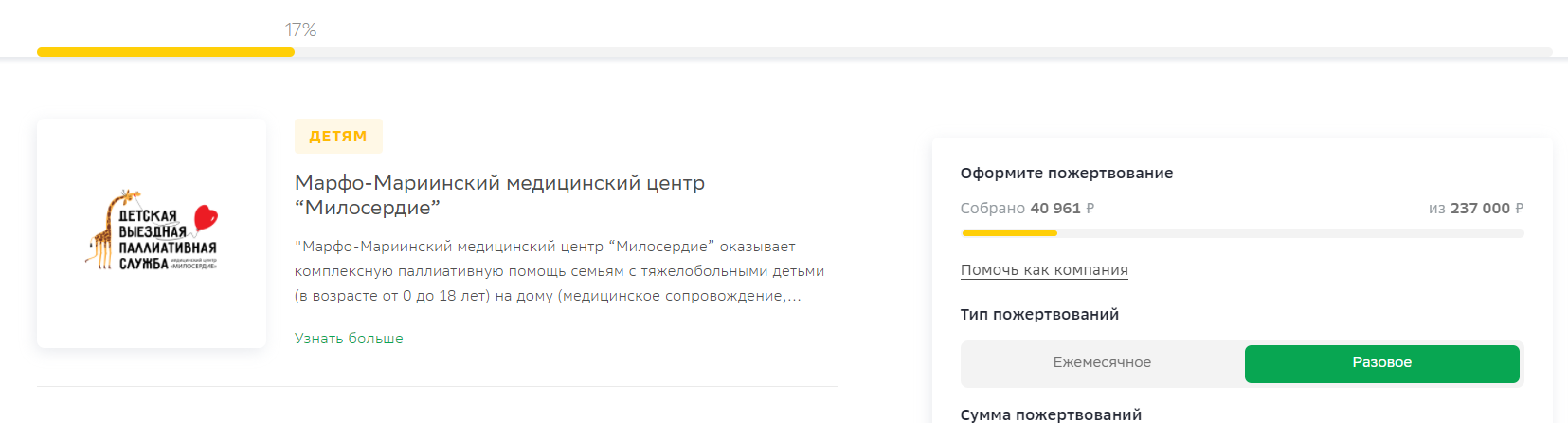Click the donation collected progress bar
This screenshot has width=1568, height=423.
[1242, 233]
